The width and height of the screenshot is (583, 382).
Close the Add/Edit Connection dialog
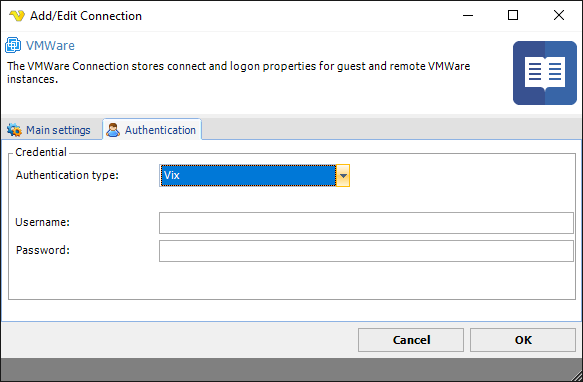pos(559,16)
